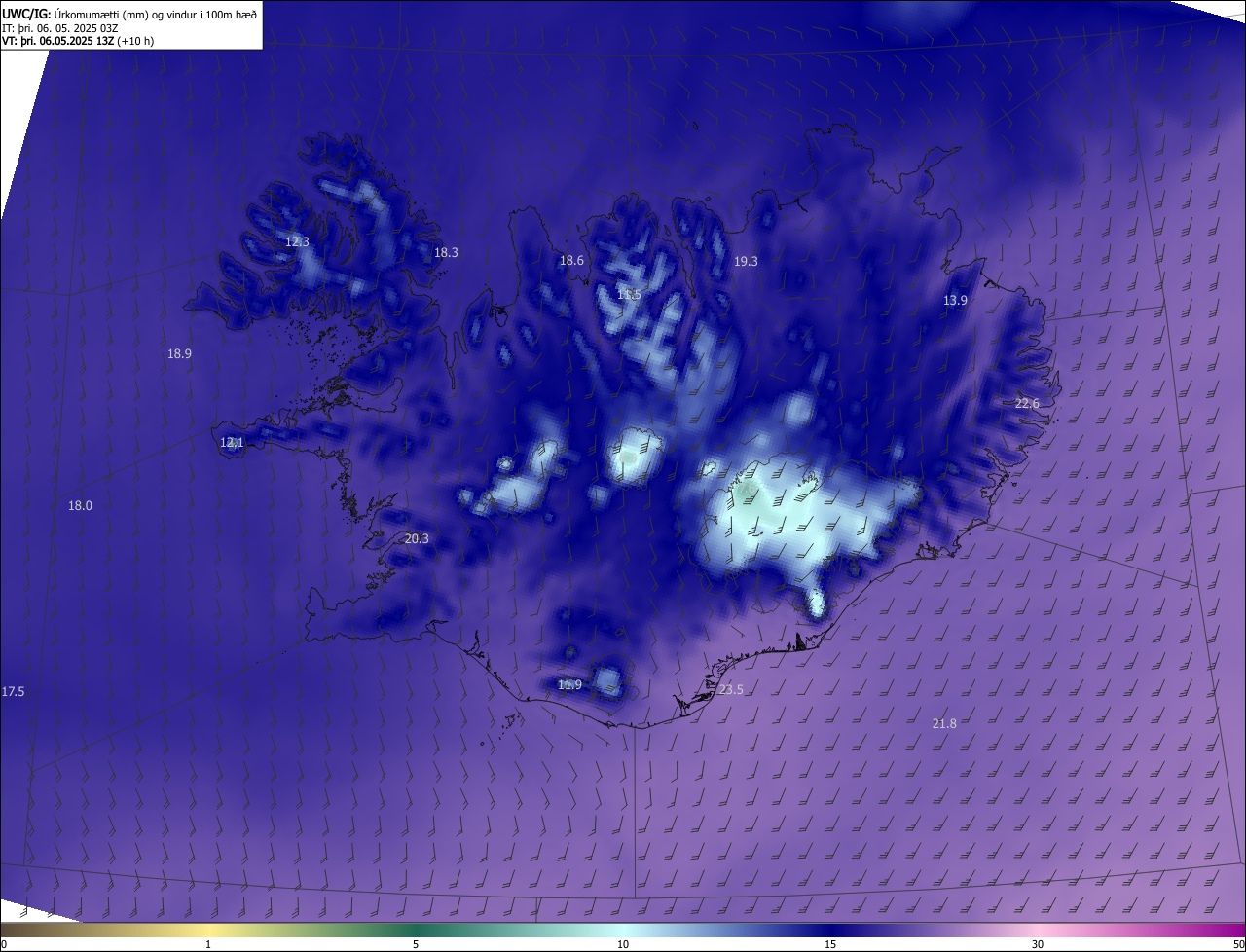Click the 11.9 value on the south coast
This screenshot has width=1246, height=952.
(x=569, y=684)
